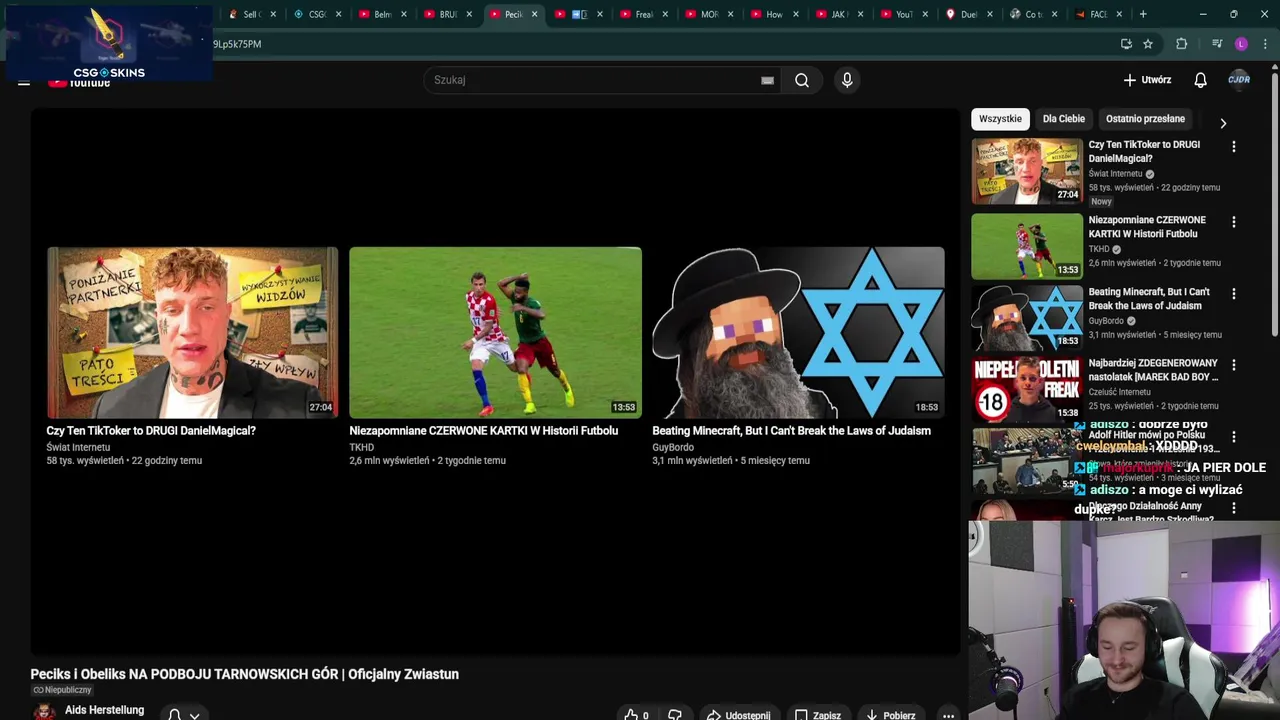1280x720 pixels.
Task: Open YouTube notifications bell
Action: [x=1200, y=80]
